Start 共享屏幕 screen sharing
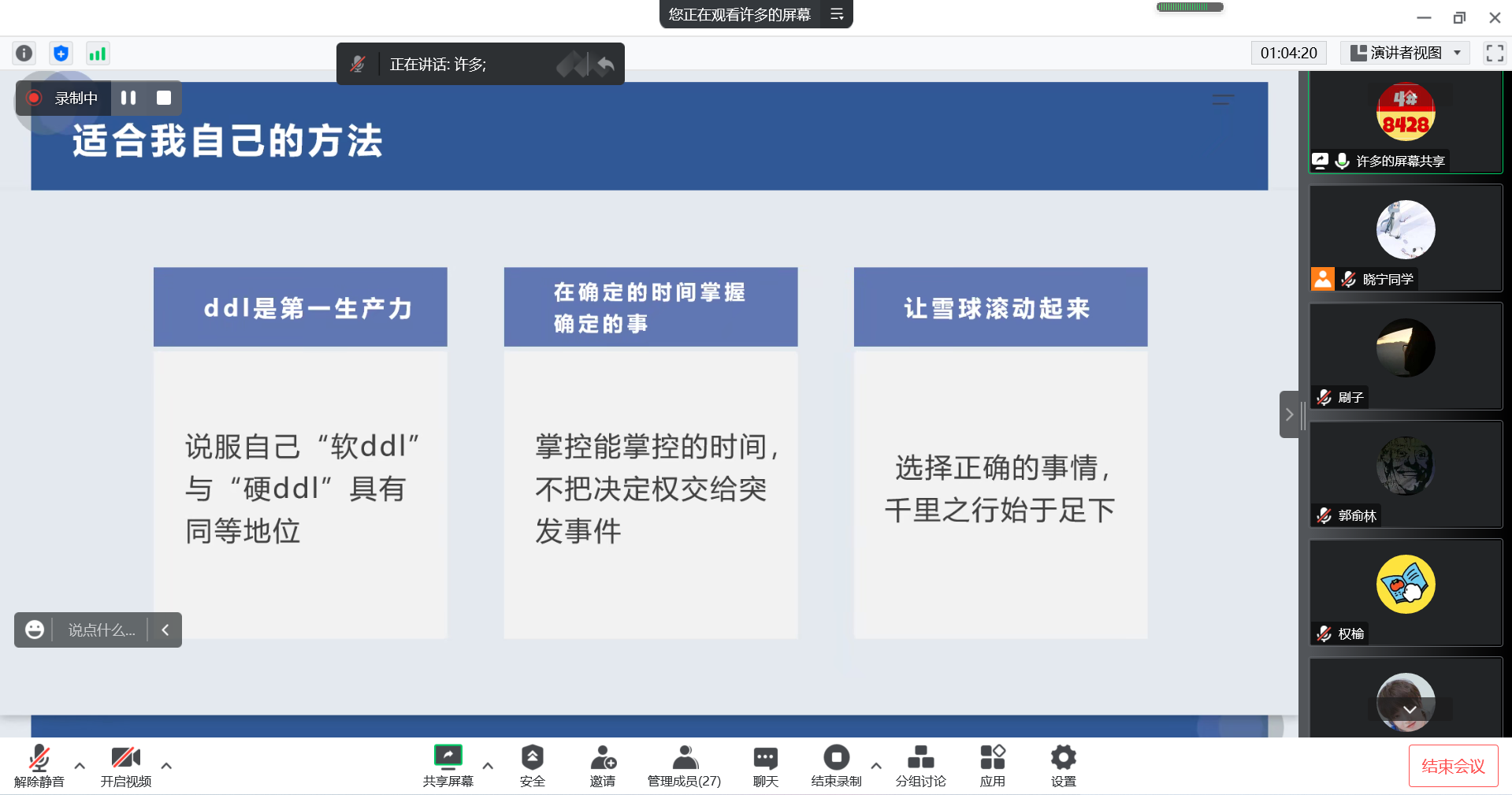Image resolution: width=1512 pixels, height=795 pixels. 448,766
